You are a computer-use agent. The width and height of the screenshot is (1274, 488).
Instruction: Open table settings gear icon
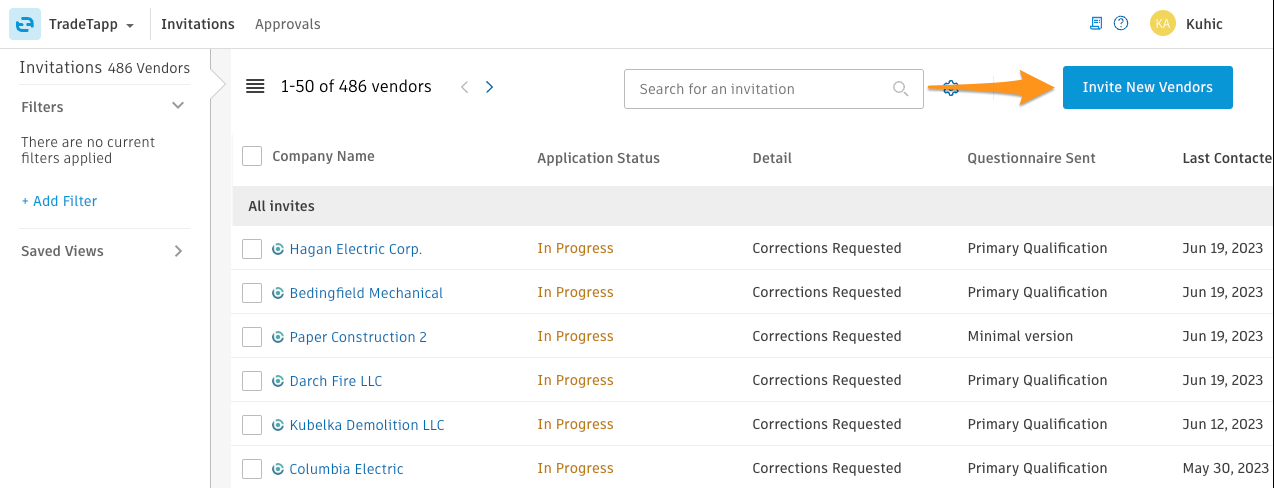coord(952,88)
